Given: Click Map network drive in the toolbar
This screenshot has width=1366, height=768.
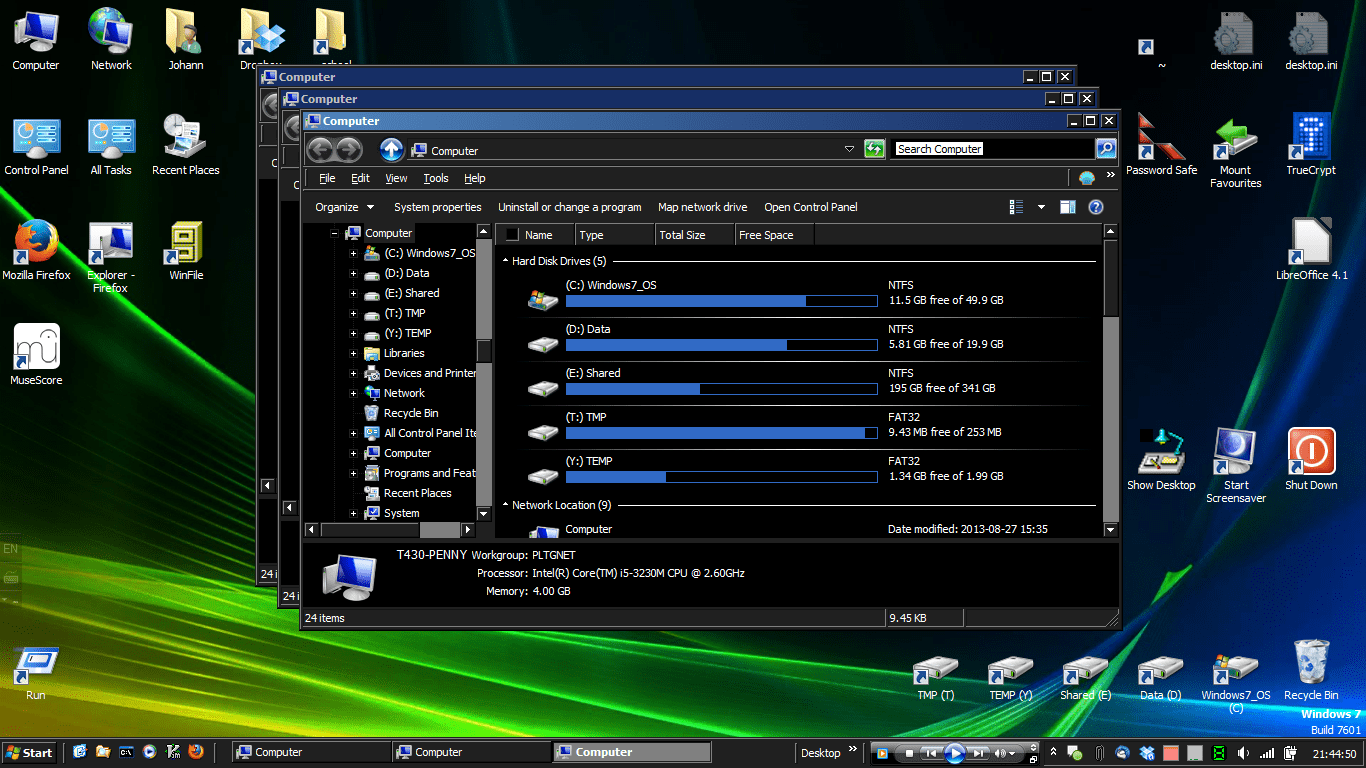Looking at the screenshot, I should [703, 207].
